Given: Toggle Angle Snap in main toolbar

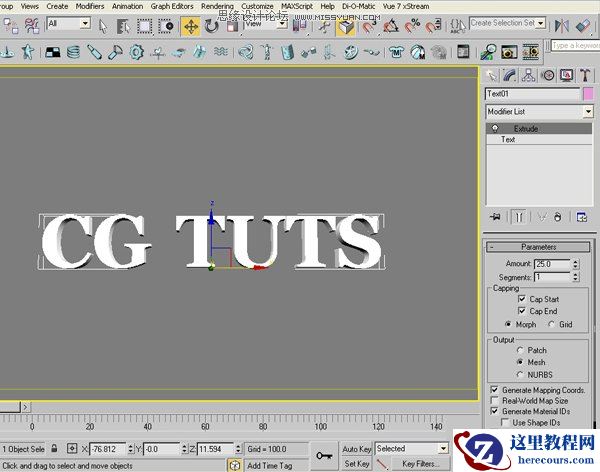Looking at the screenshot, I should (x=391, y=26).
